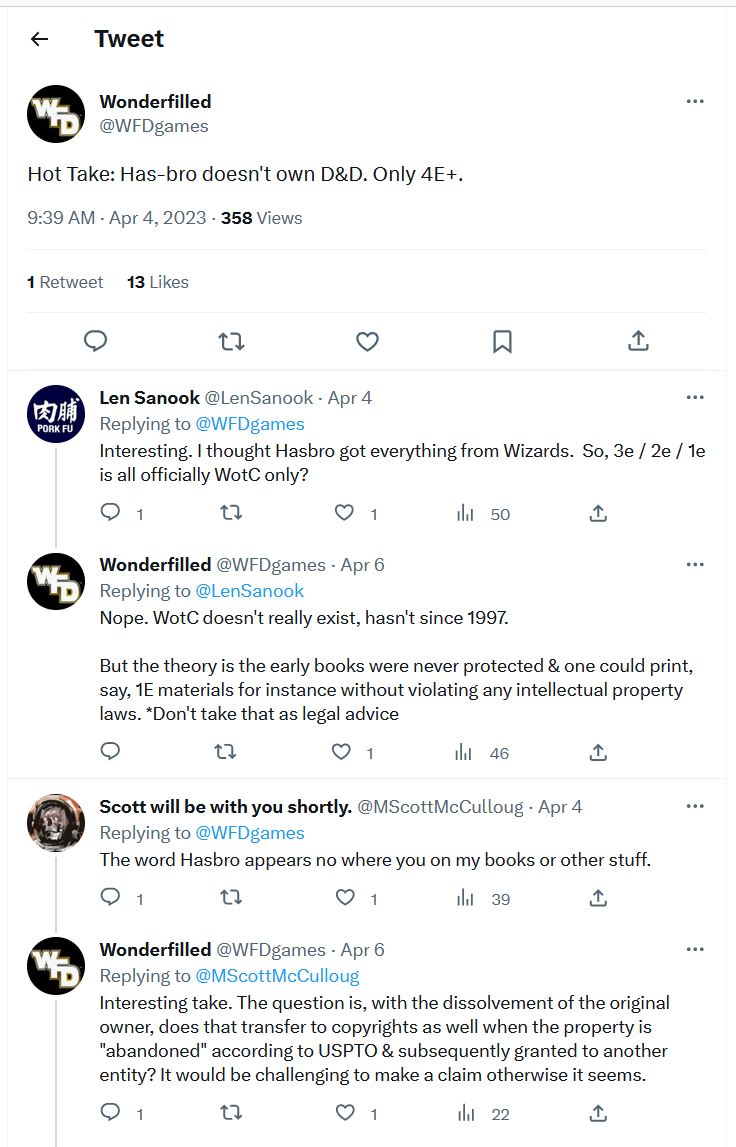The width and height of the screenshot is (736, 1147).
Task: View the 13 Likes list
Action: pyautogui.click(x=158, y=282)
